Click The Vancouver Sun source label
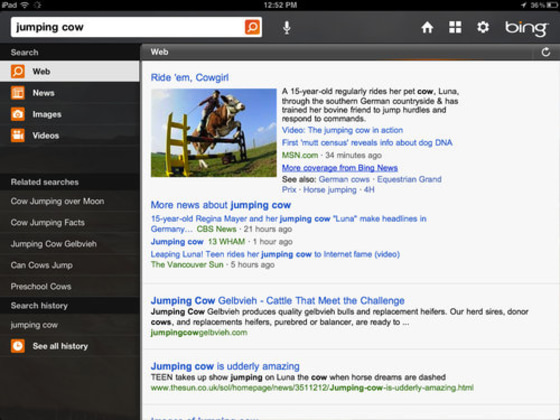Image resolution: width=560 pixels, height=420 pixels. click(x=187, y=265)
